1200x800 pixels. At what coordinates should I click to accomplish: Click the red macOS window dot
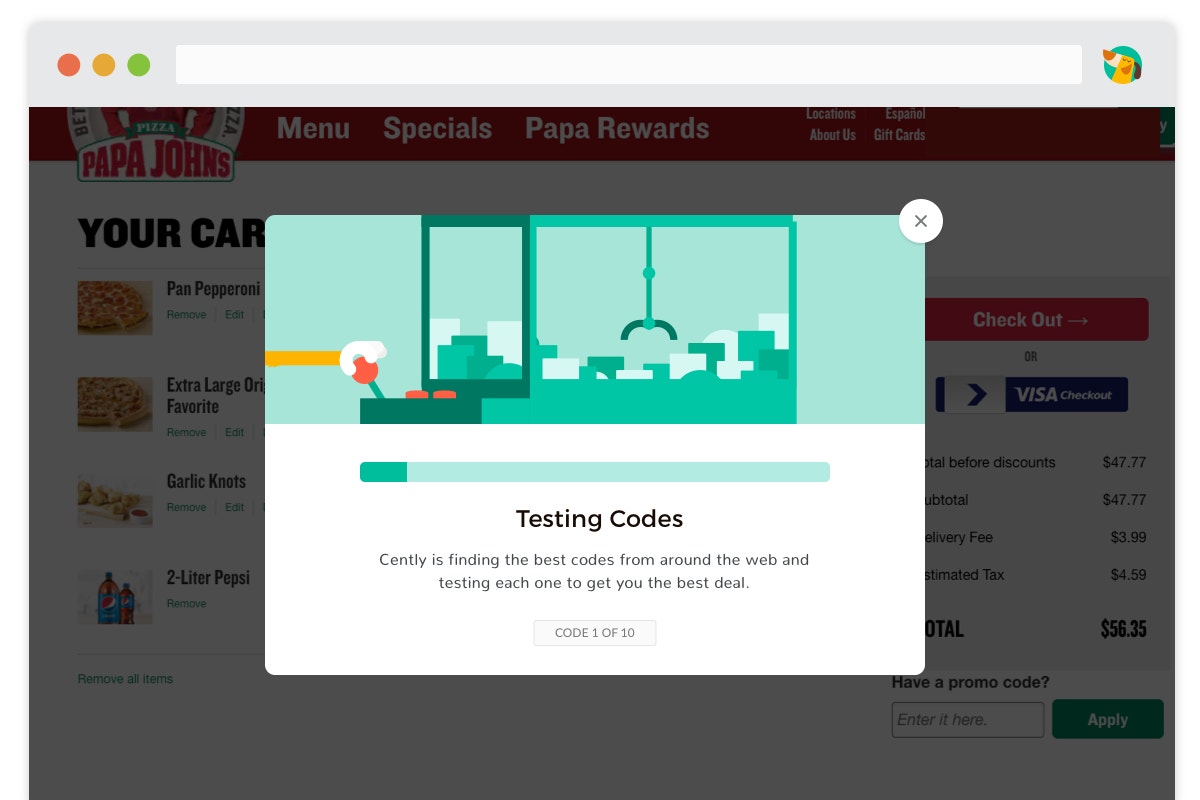(x=69, y=65)
